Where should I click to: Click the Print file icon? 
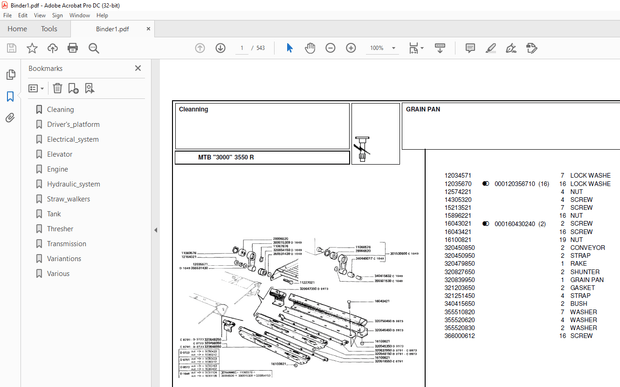[73, 48]
